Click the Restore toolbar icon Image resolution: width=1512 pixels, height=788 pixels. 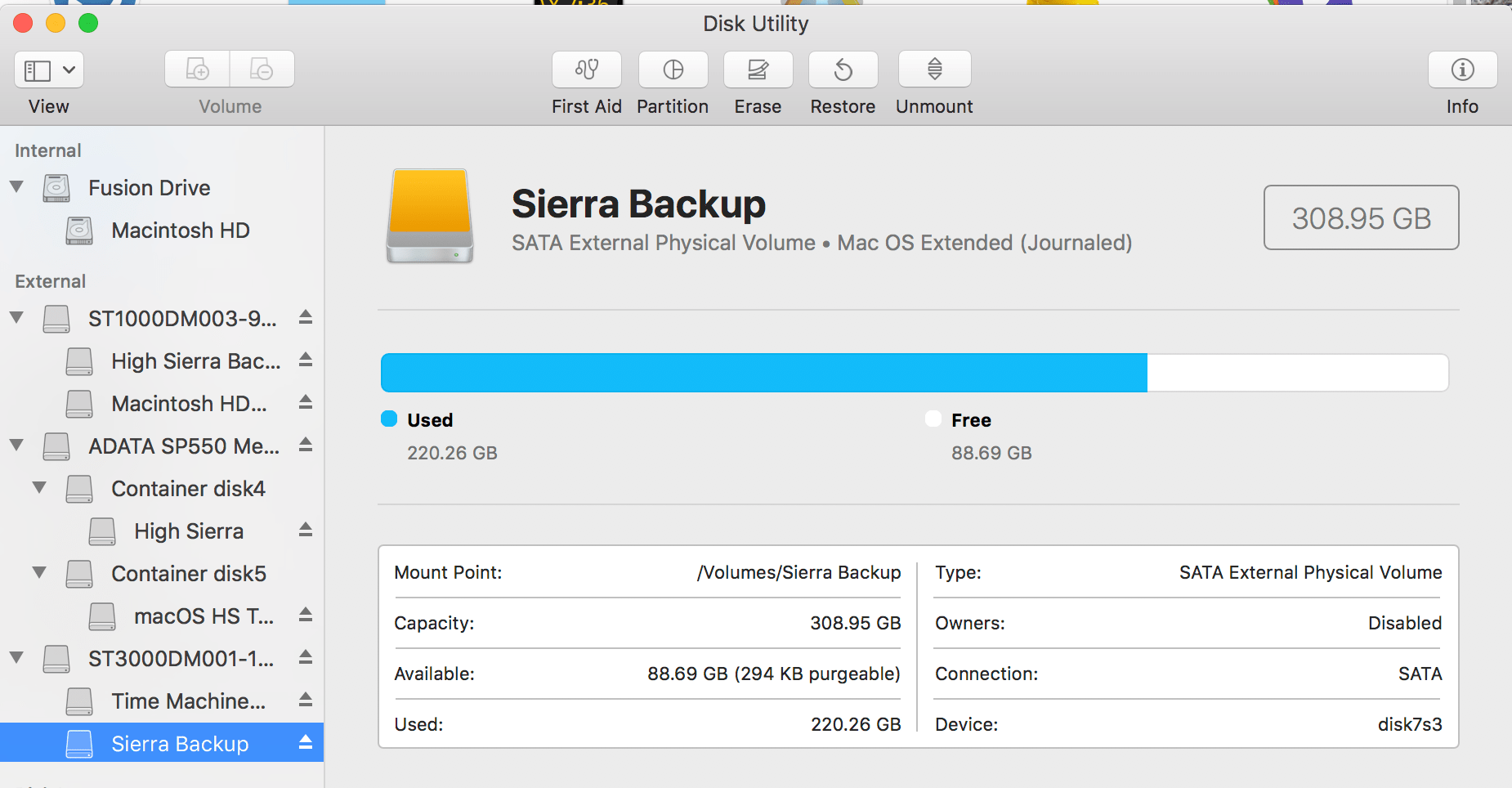843,70
